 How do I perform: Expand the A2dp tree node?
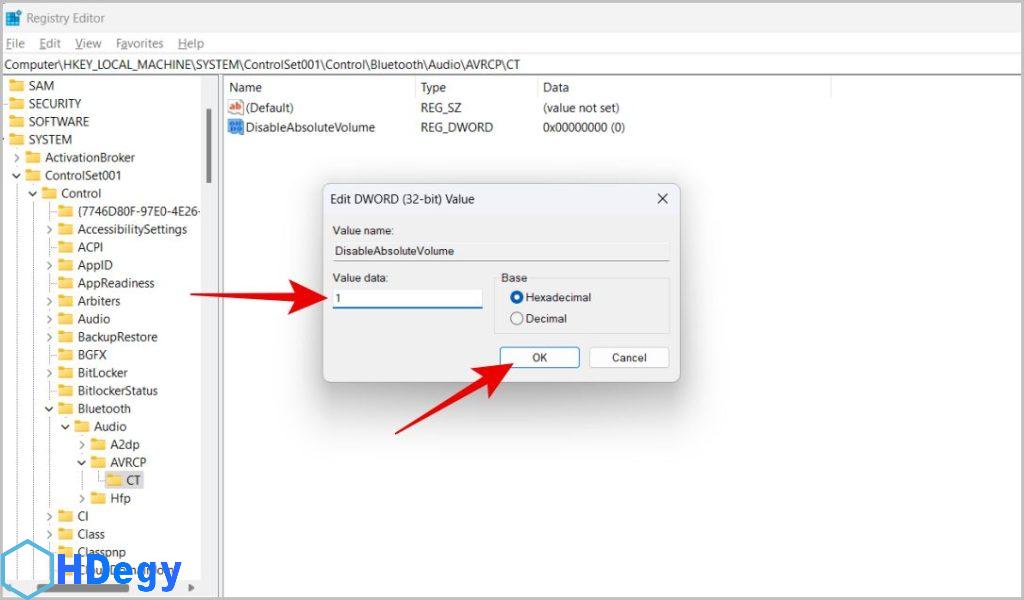point(82,444)
